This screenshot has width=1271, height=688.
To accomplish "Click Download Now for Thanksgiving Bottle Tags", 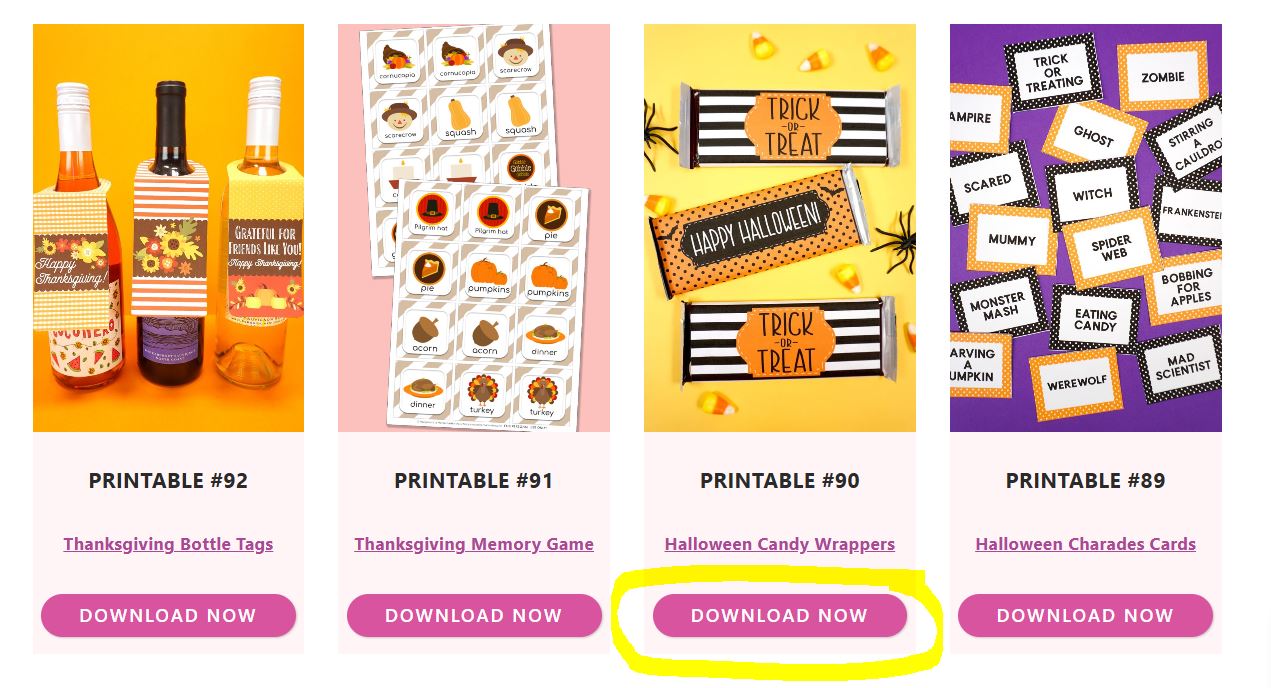I will (x=168, y=616).
